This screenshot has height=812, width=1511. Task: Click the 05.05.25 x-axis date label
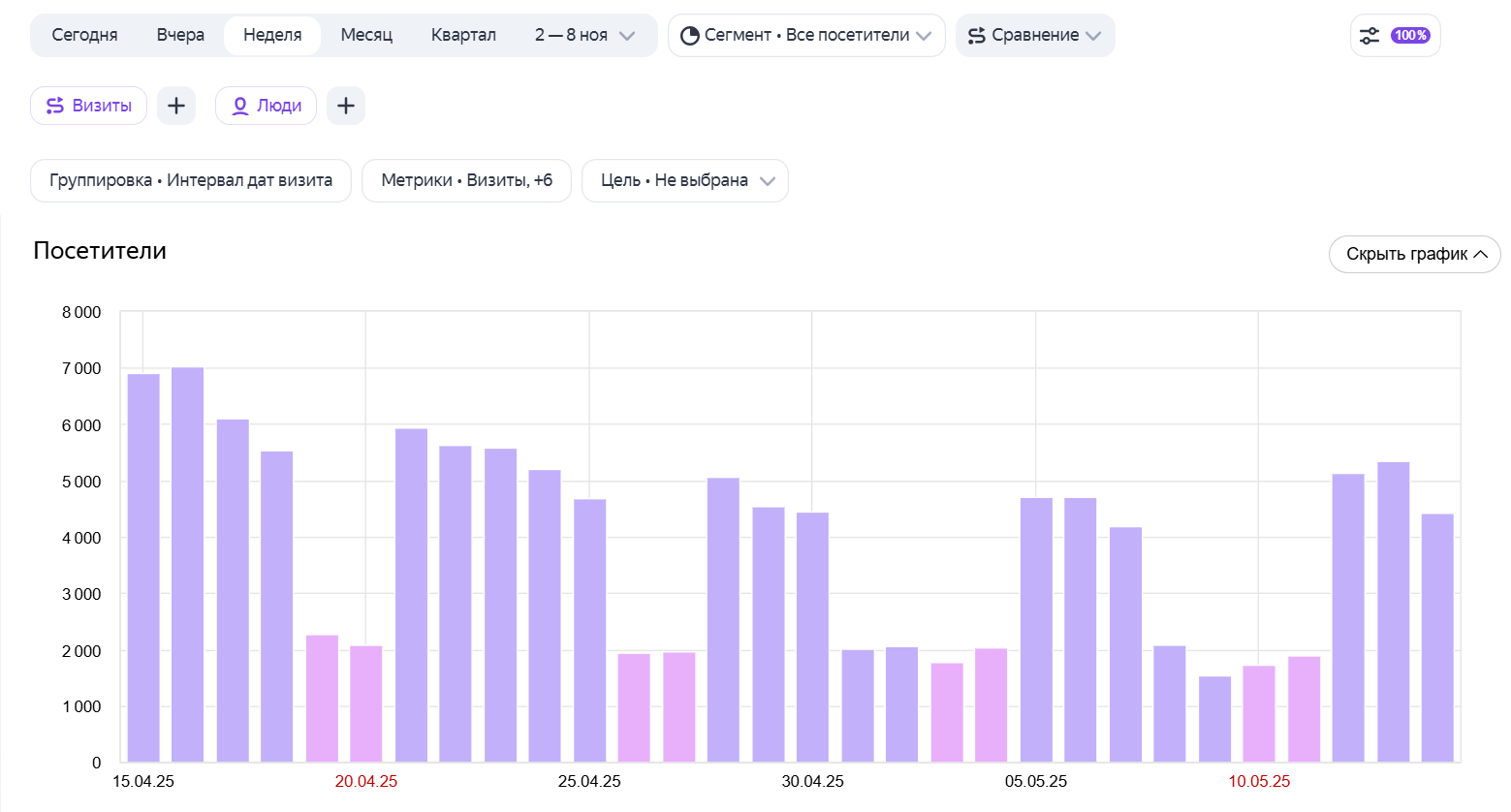1036,781
